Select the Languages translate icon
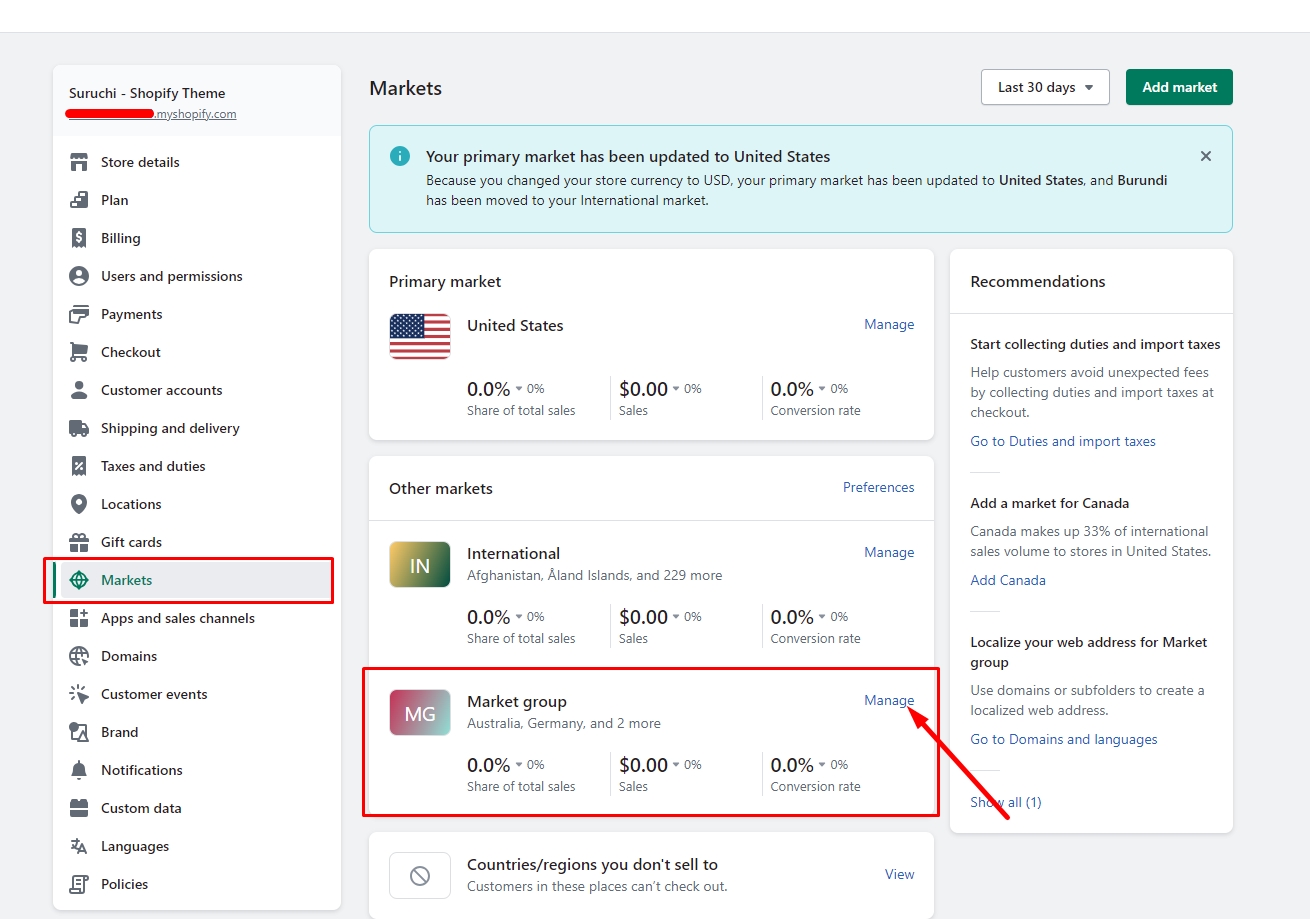The image size is (1310, 919). 79,846
